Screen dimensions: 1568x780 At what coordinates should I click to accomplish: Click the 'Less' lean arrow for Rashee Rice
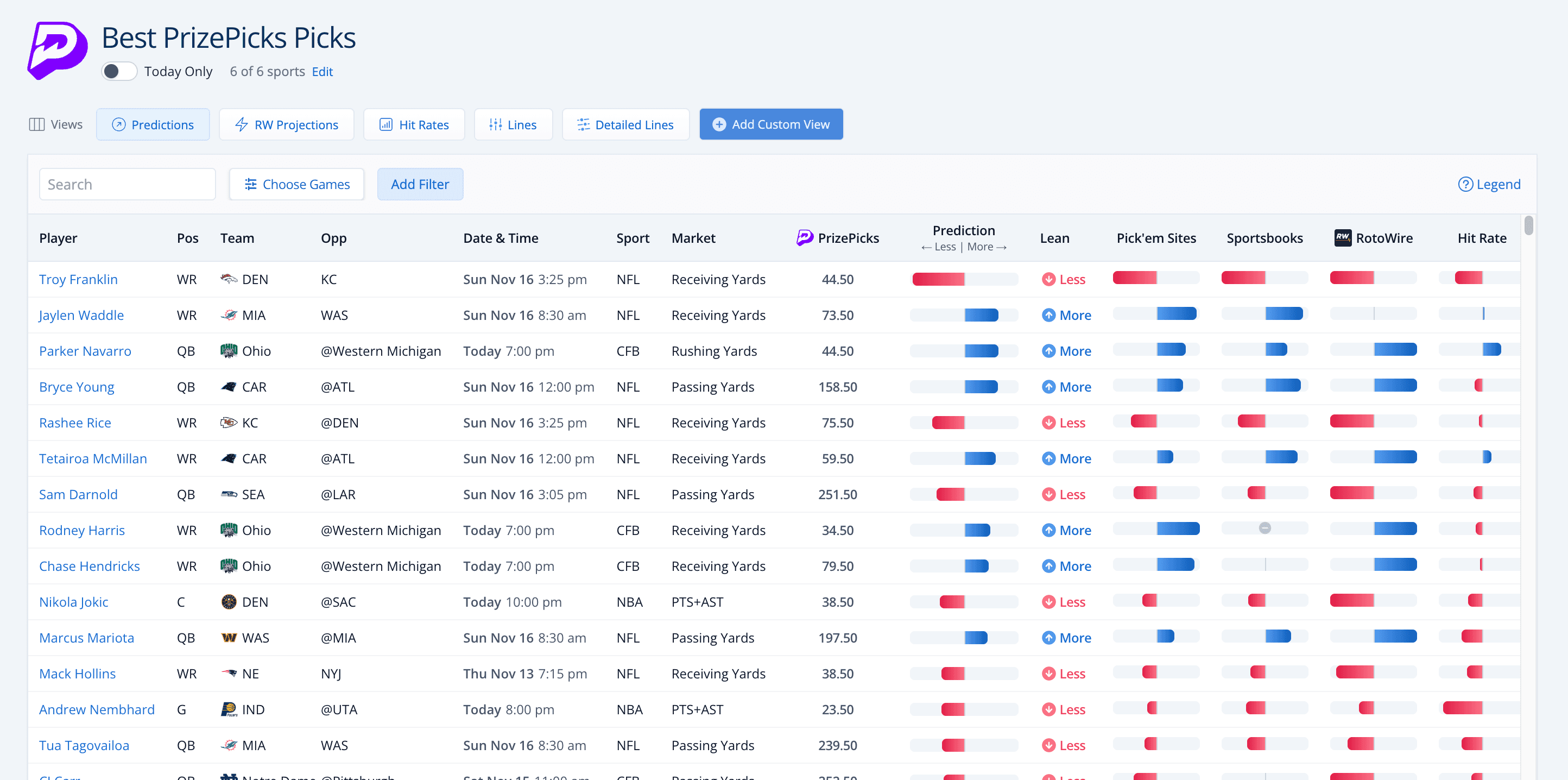1049,422
